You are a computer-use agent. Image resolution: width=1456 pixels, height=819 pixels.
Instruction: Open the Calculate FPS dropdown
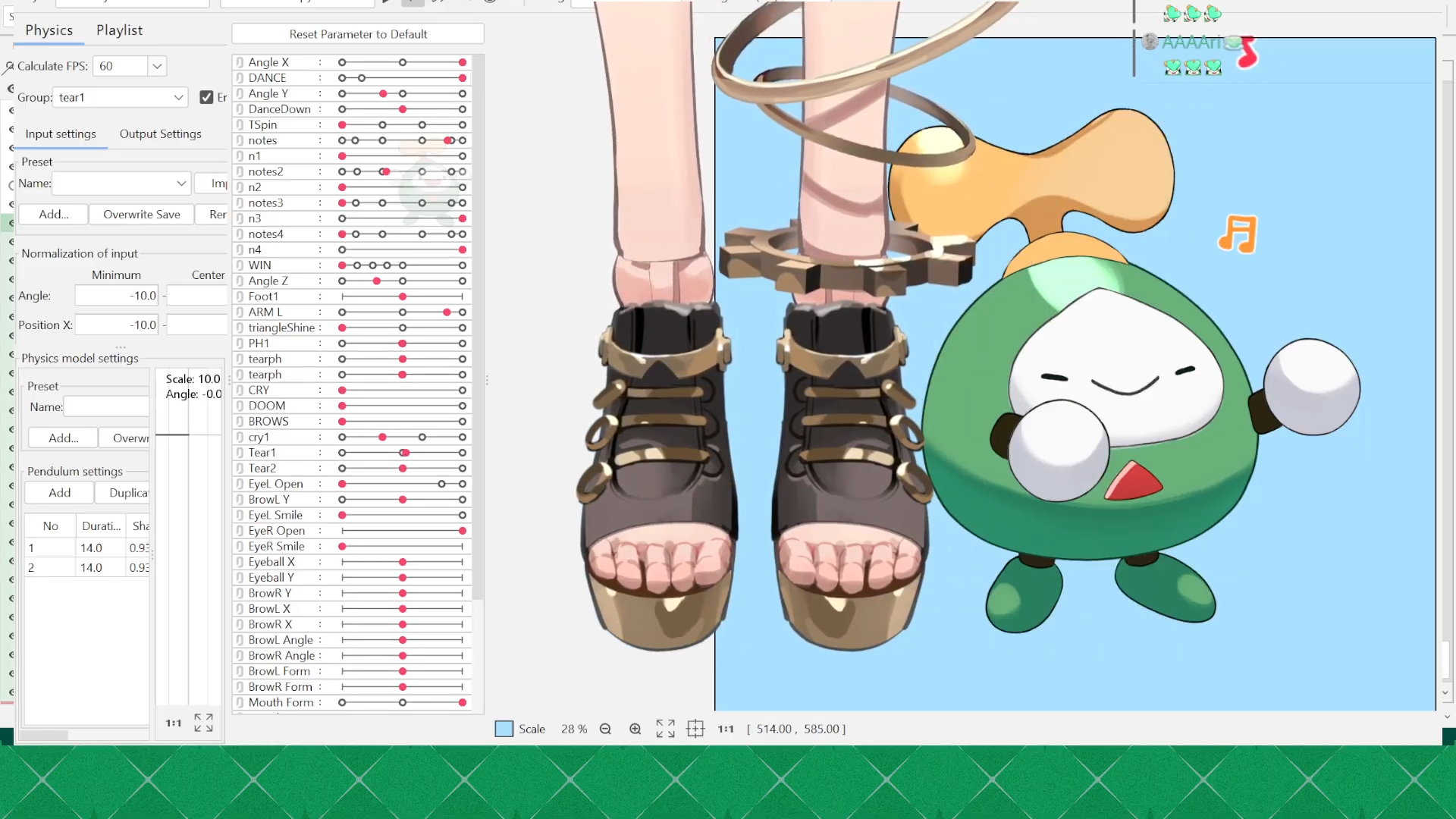[x=157, y=66]
